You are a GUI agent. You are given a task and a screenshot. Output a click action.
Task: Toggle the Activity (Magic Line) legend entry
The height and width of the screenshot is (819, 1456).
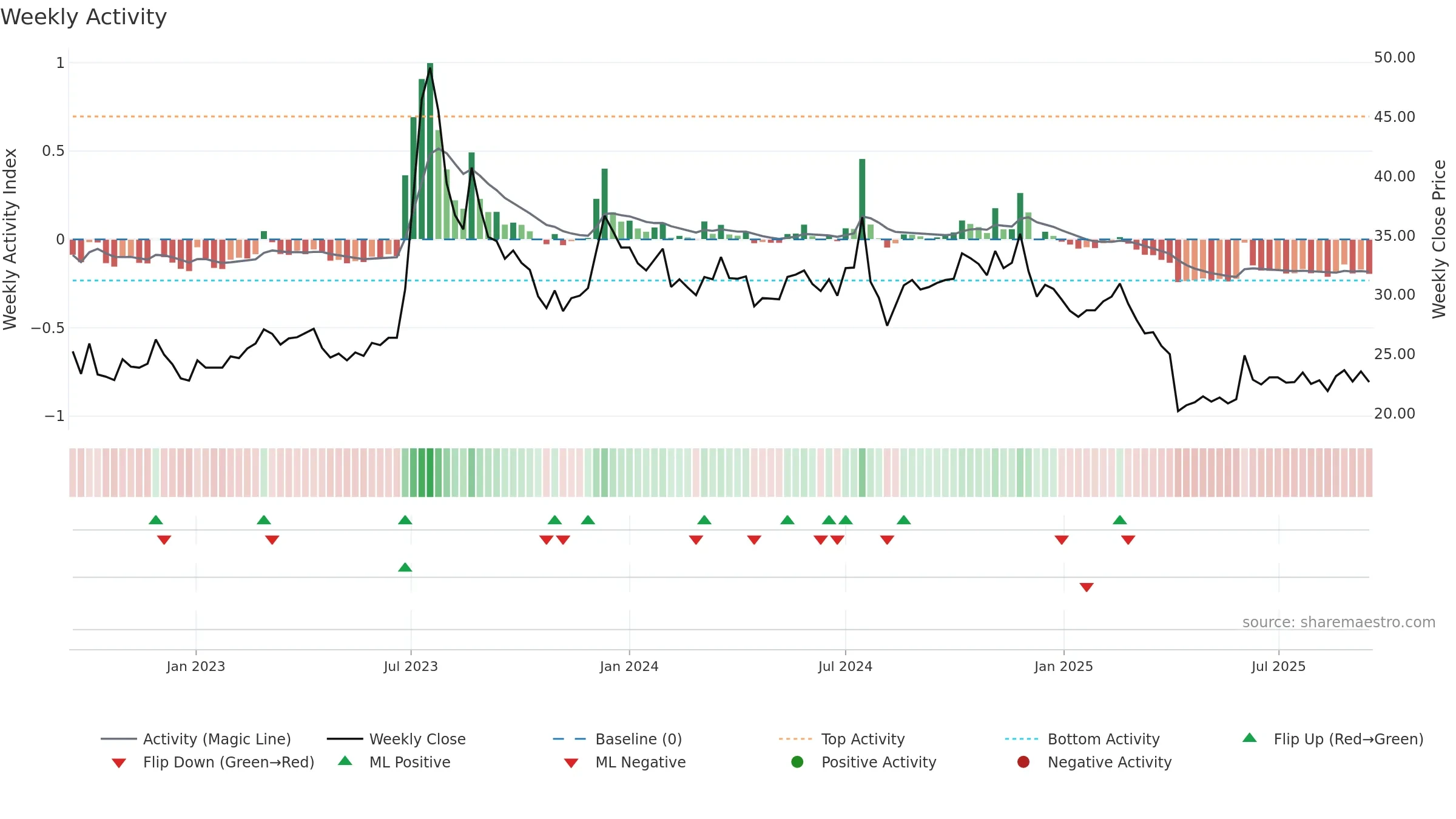pyautogui.click(x=196, y=739)
